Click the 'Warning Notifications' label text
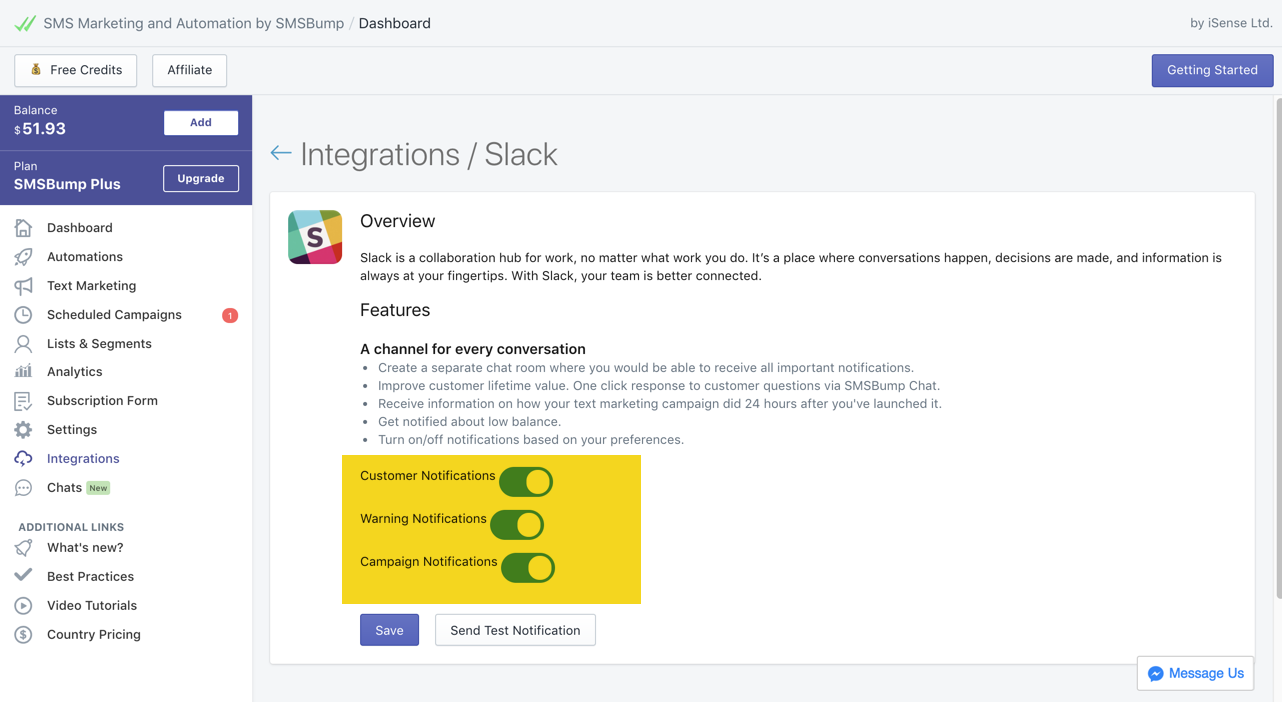 tap(423, 519)
